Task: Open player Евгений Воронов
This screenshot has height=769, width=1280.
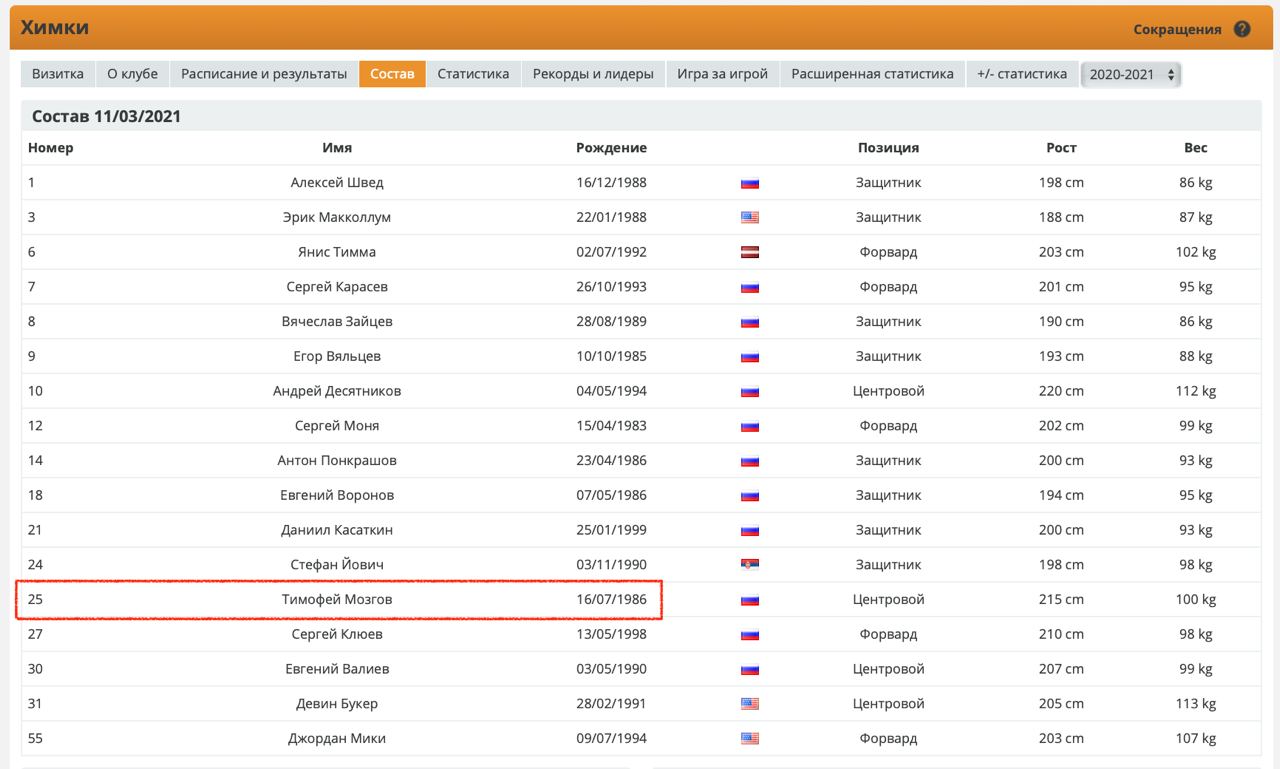Action: [337, 495]
